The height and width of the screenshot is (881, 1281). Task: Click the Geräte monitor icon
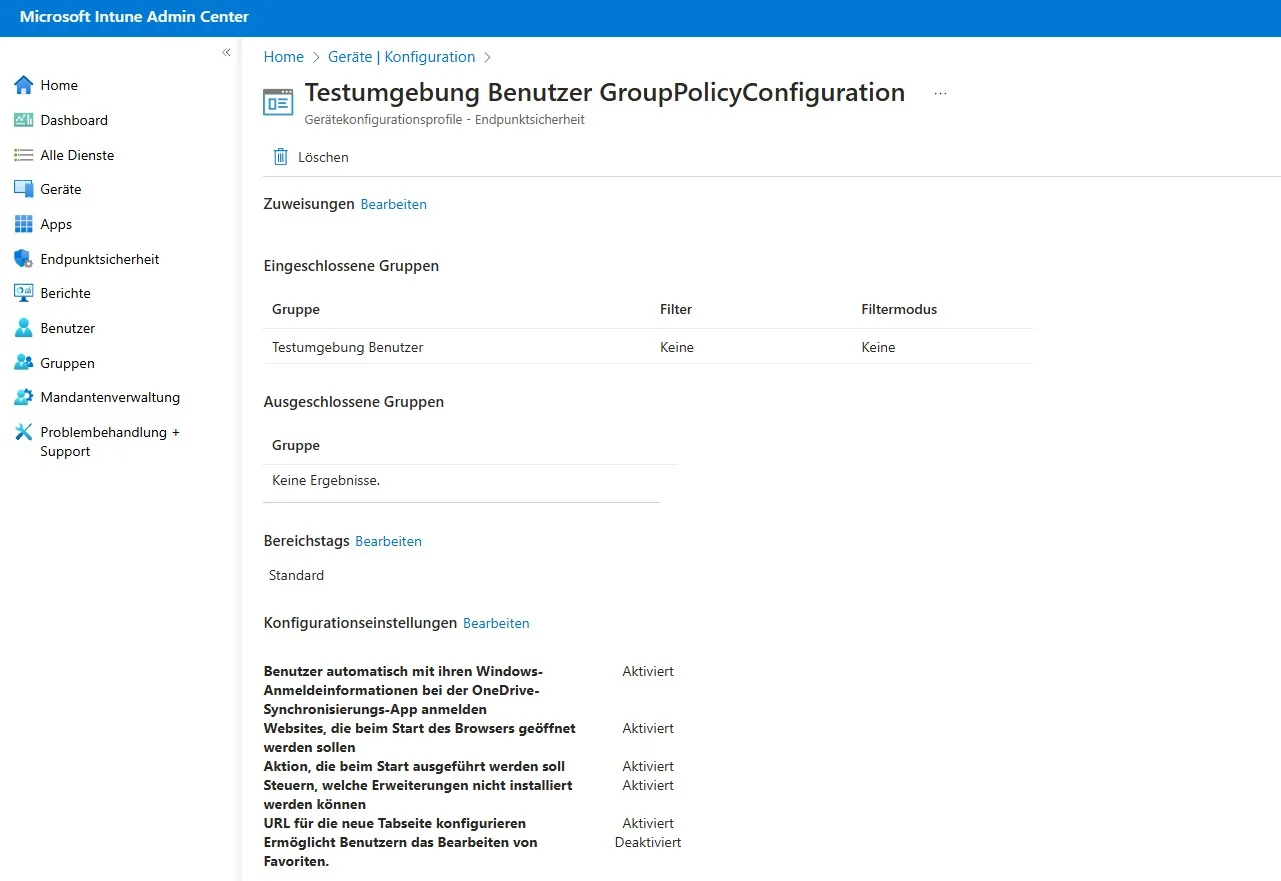pyautogui.click(x=24, y=189)
